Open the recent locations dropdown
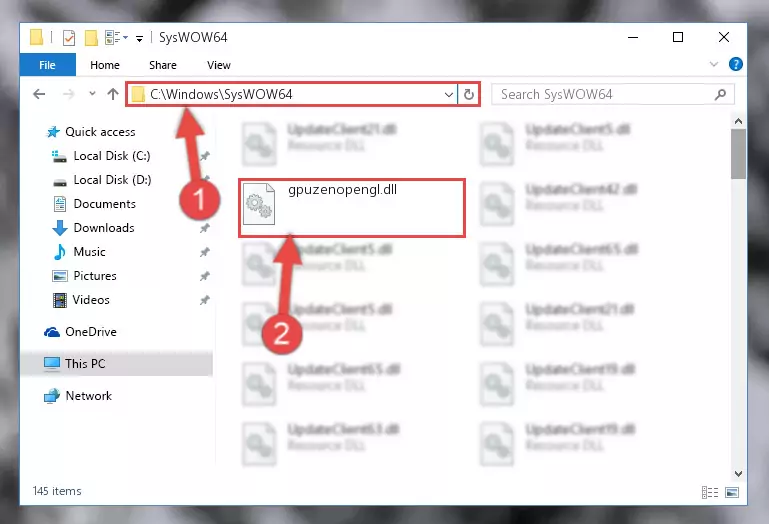 pyautogui.click(x=92, y=94)
